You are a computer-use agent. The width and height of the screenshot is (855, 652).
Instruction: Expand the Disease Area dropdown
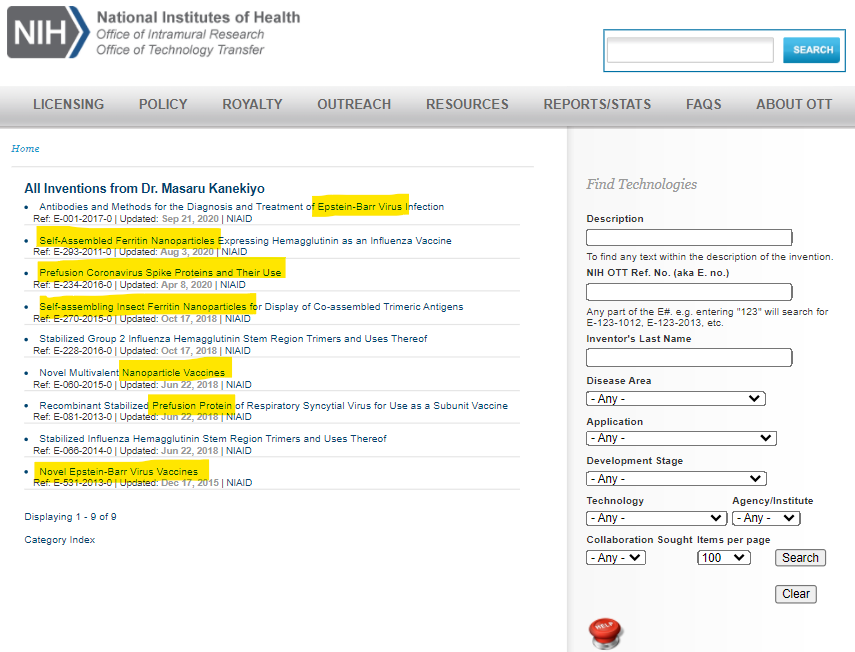[676, 399]
